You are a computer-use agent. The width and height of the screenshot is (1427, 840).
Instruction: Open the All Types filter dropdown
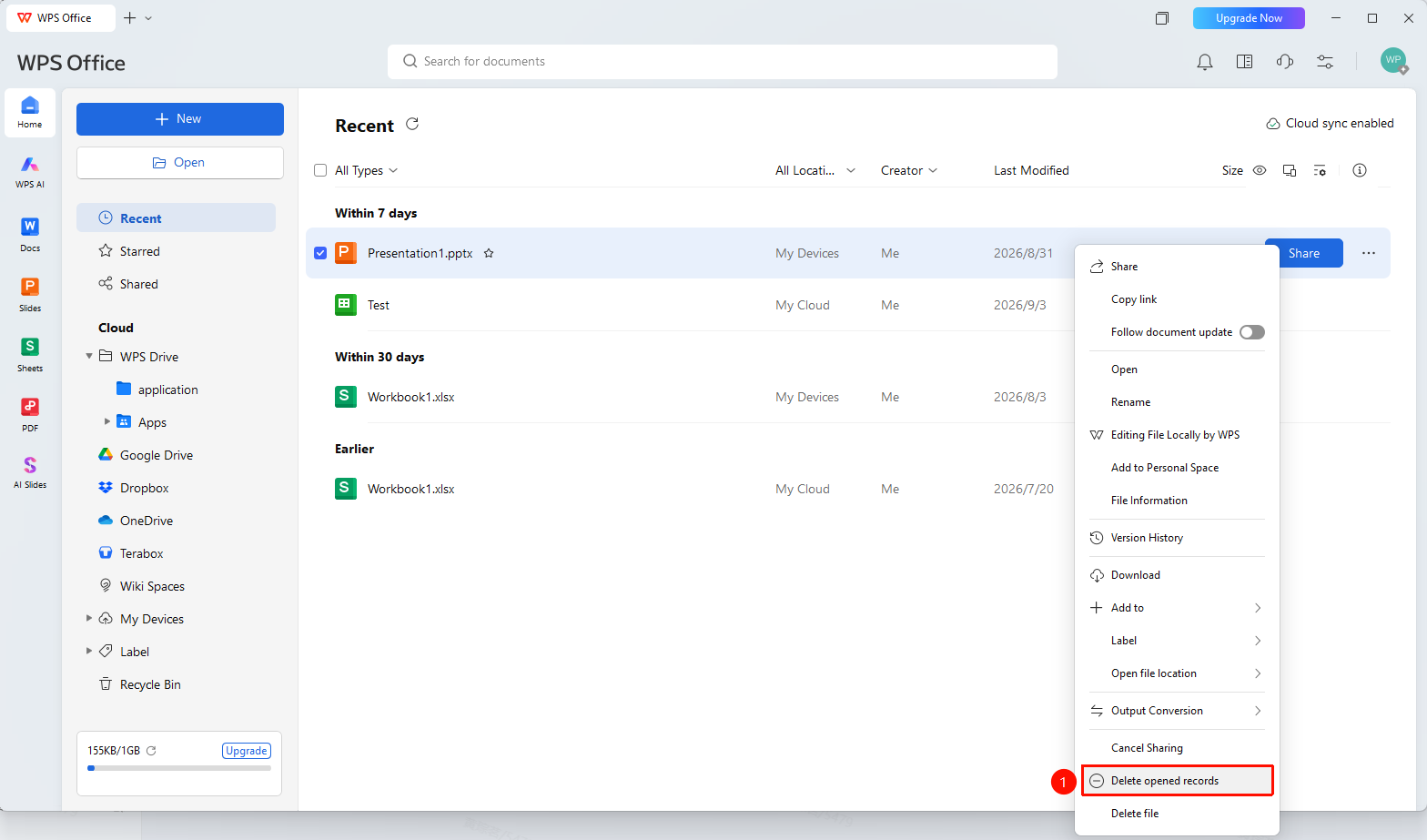tap(366, 170)
